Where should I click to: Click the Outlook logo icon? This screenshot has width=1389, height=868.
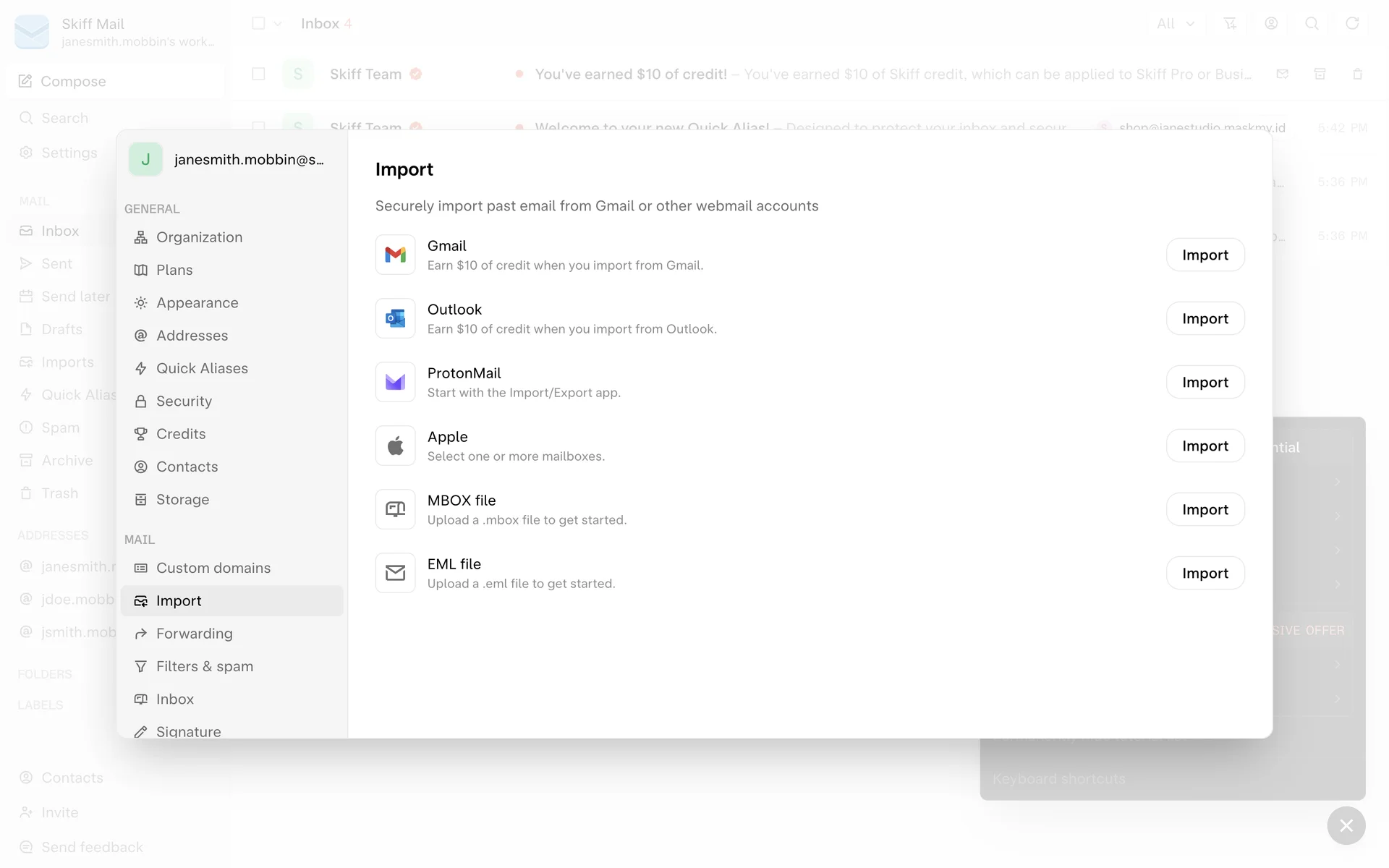pos(395,318)
